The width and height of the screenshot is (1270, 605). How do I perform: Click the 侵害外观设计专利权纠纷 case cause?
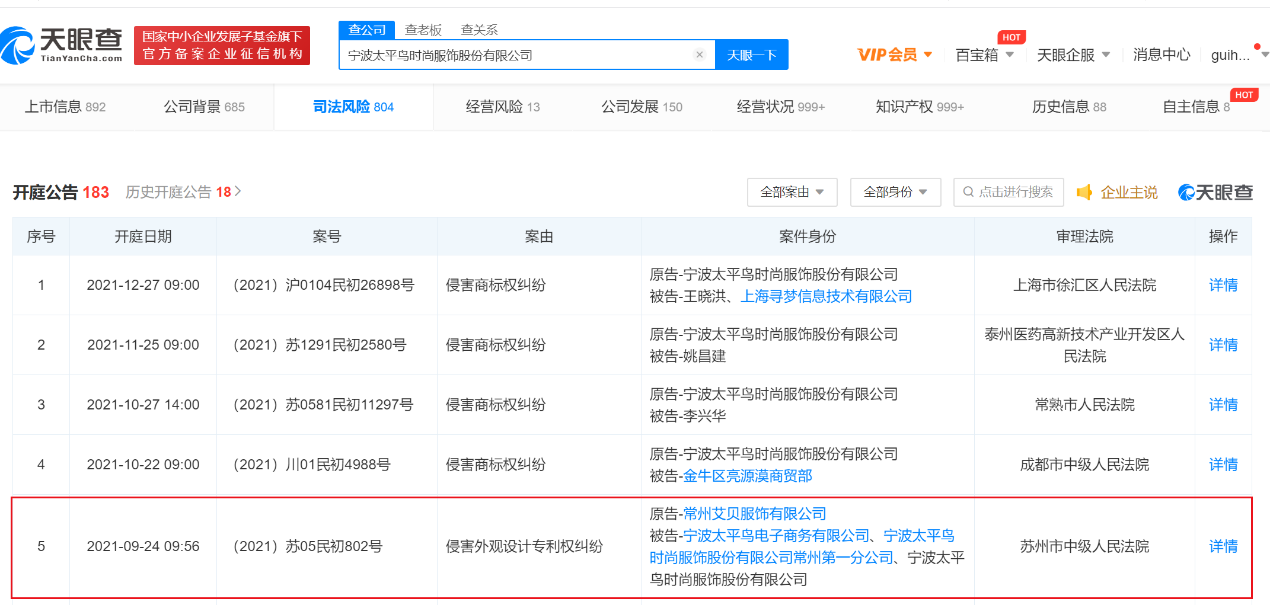pyautogui.click(x=525, y=546)
